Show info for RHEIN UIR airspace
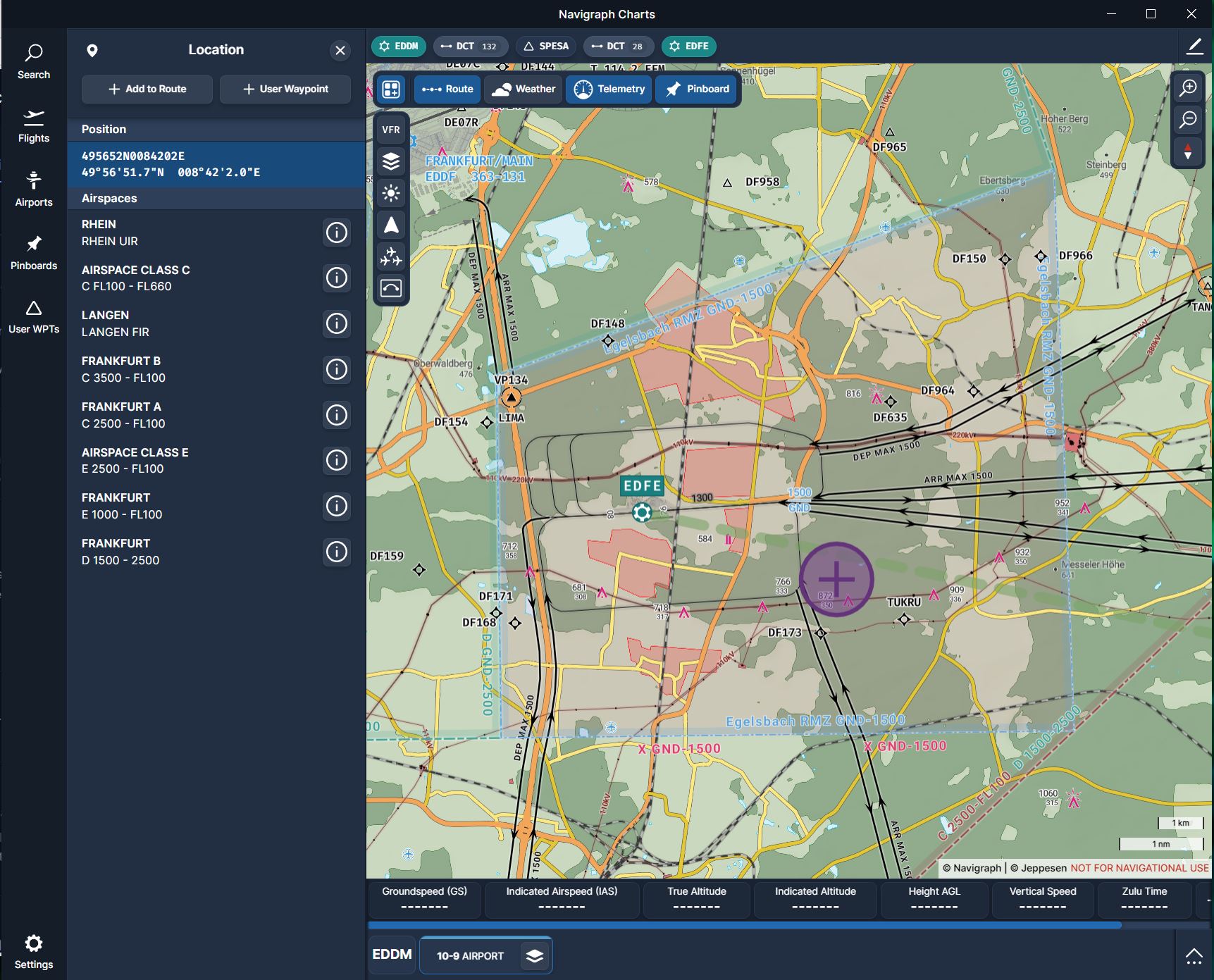The width and height of the screenshot is (1214, 980). [337, 232]
